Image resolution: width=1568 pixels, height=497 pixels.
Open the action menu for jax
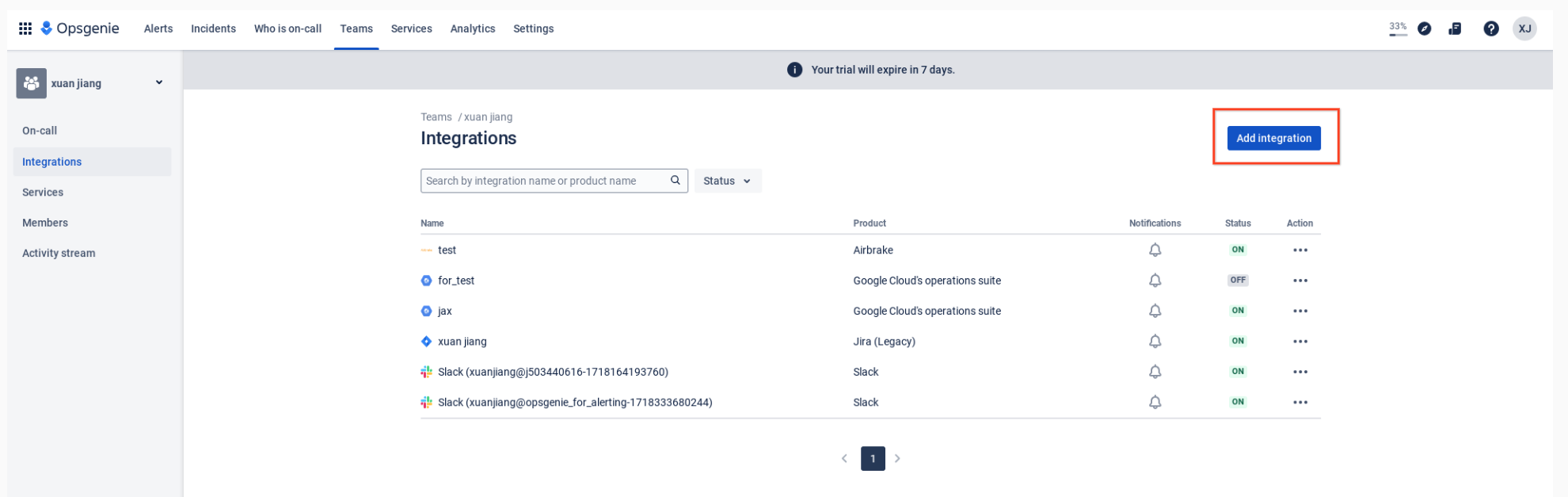tap(1300, 311)
